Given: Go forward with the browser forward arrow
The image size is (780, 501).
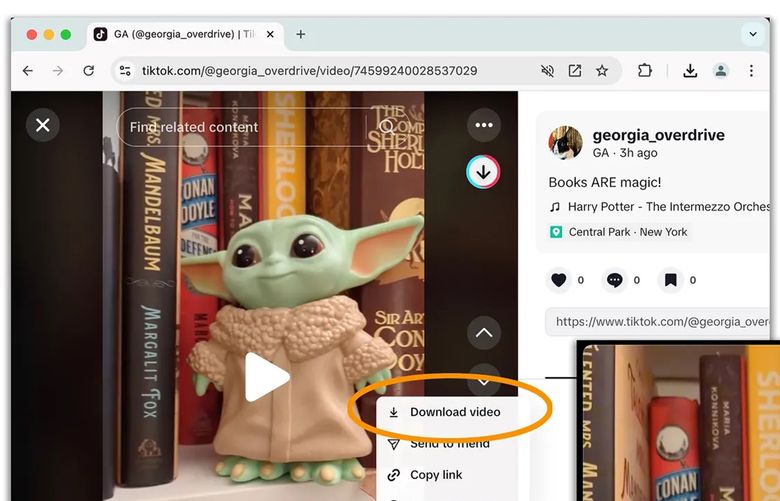Looking at the screenshot, I should pyautogui.click(x=58, y=71).
